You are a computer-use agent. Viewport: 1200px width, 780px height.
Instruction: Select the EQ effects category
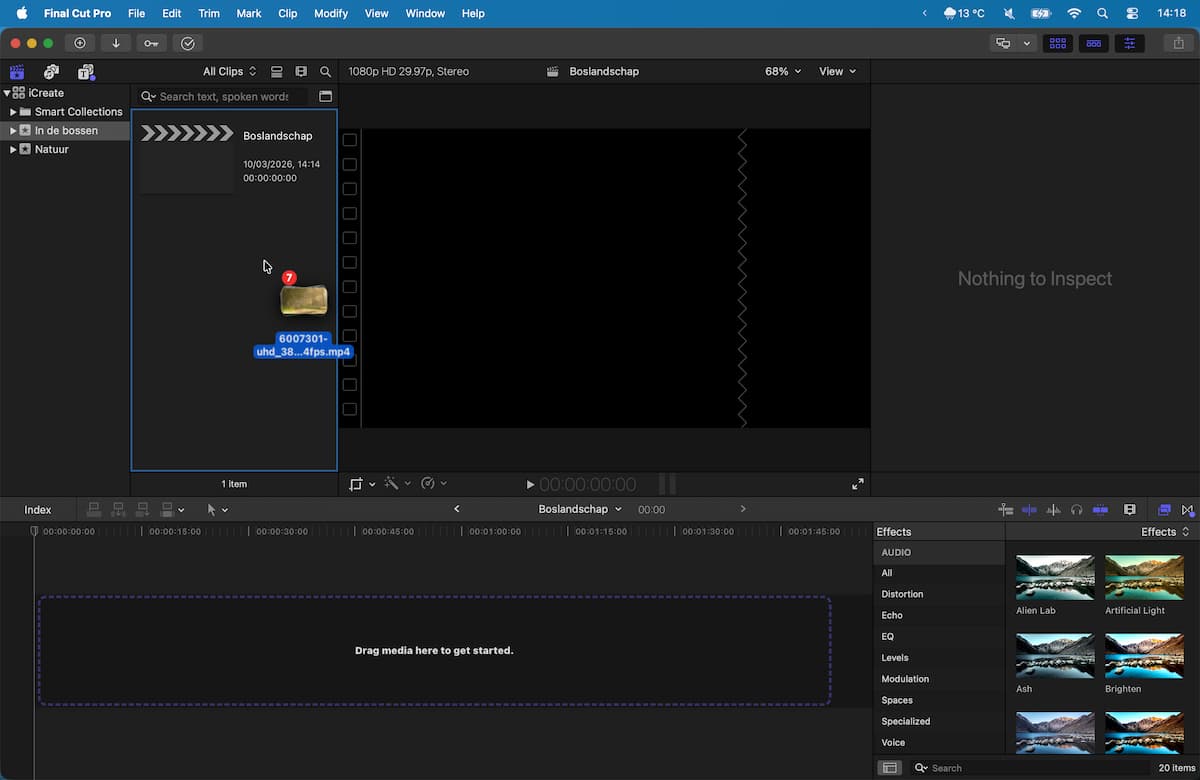888,636
